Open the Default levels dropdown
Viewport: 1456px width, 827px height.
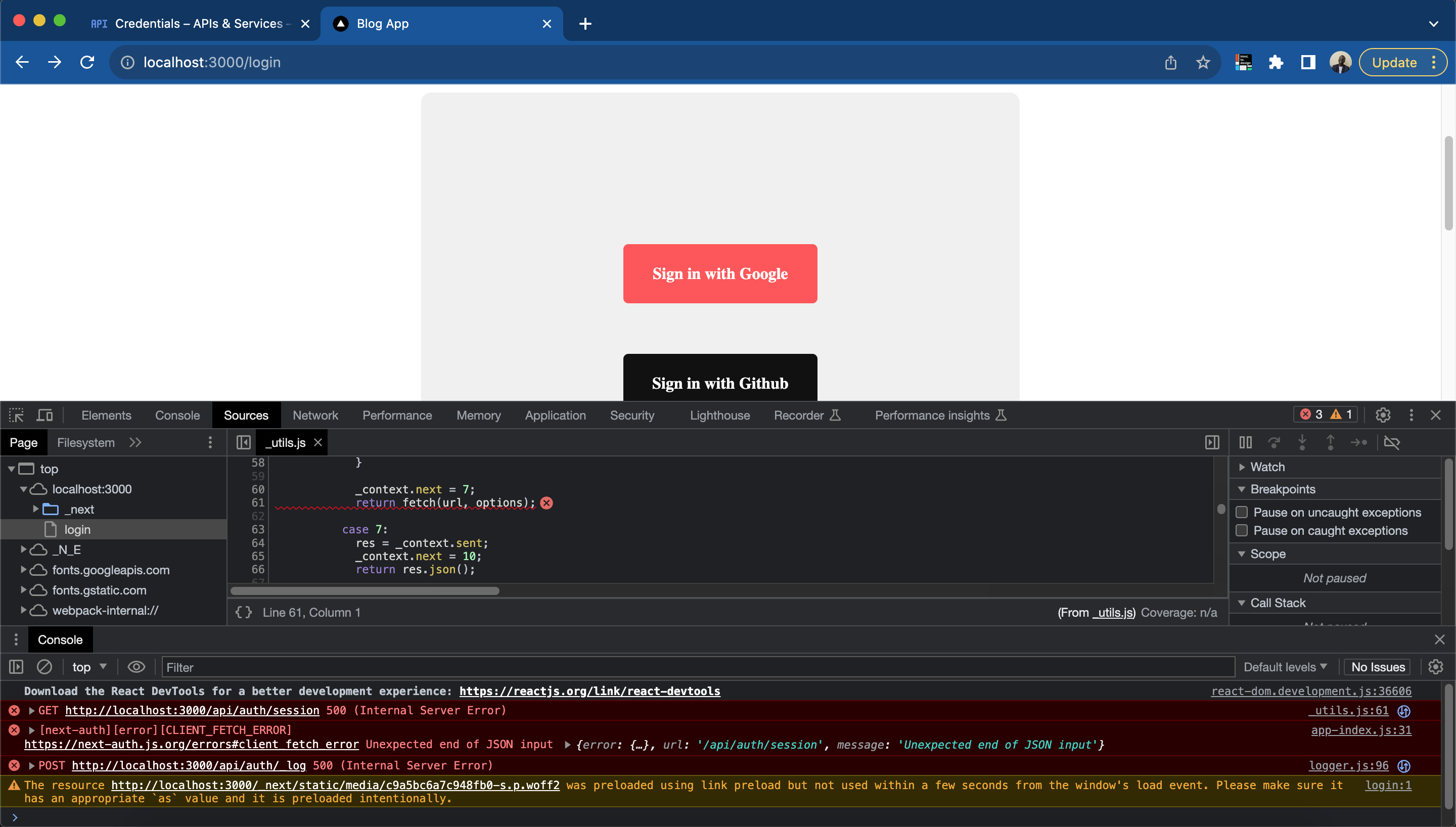pyautogui.click(x=1285, y=667)
